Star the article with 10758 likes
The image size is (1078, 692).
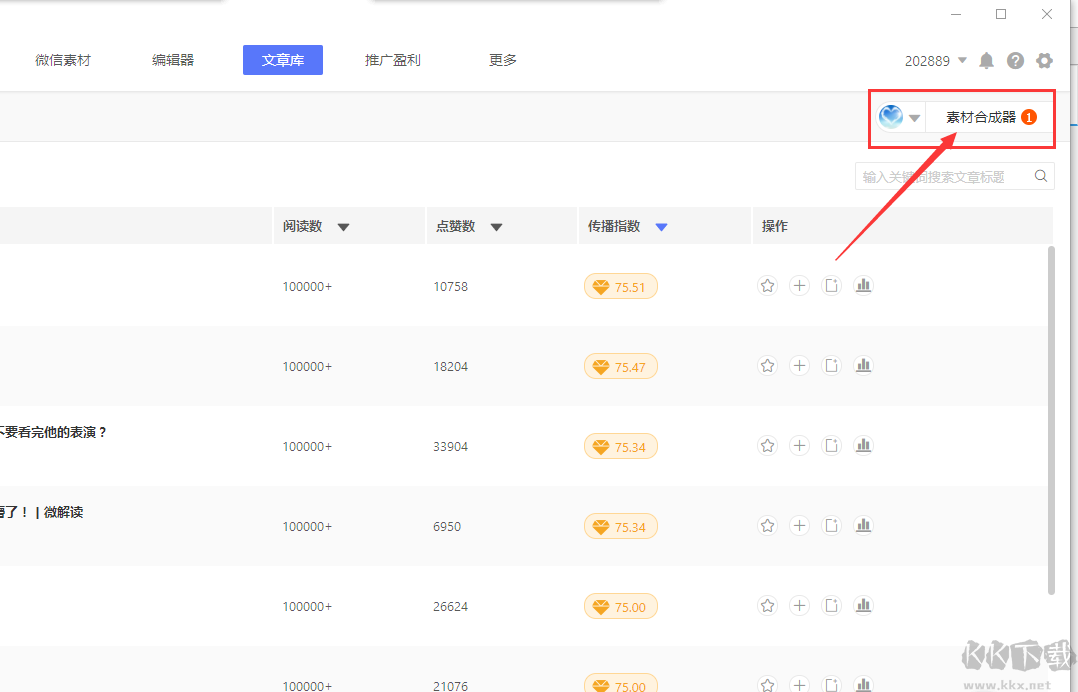[767, 286]
